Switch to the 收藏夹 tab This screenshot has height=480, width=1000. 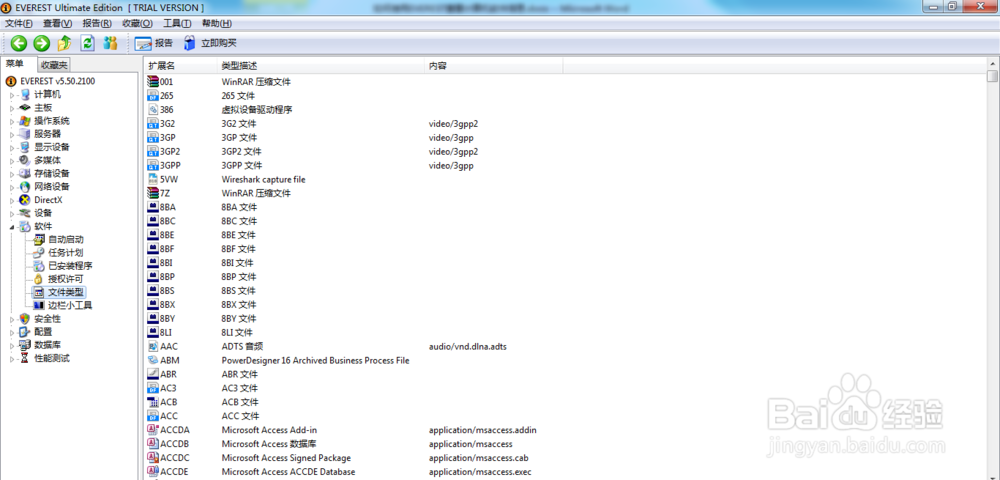[x=54, y=65]
